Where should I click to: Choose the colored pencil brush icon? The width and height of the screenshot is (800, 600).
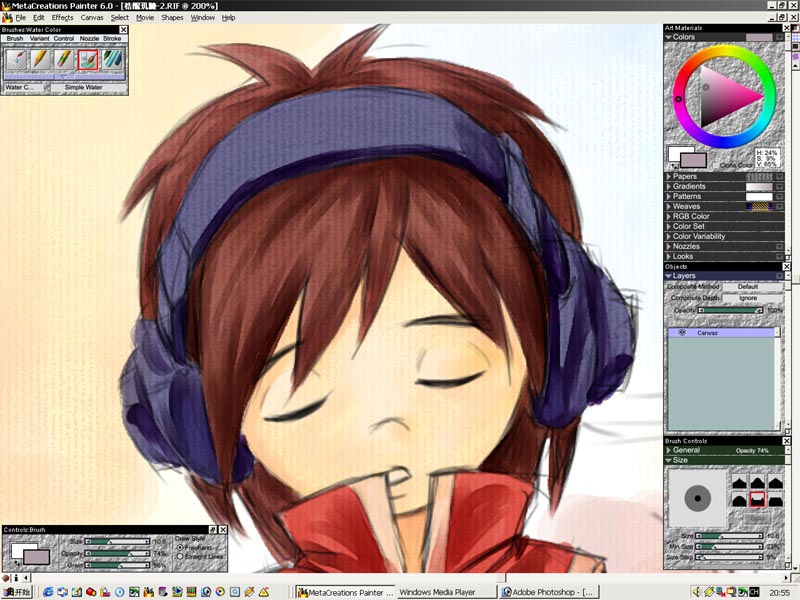click(64, 61)
